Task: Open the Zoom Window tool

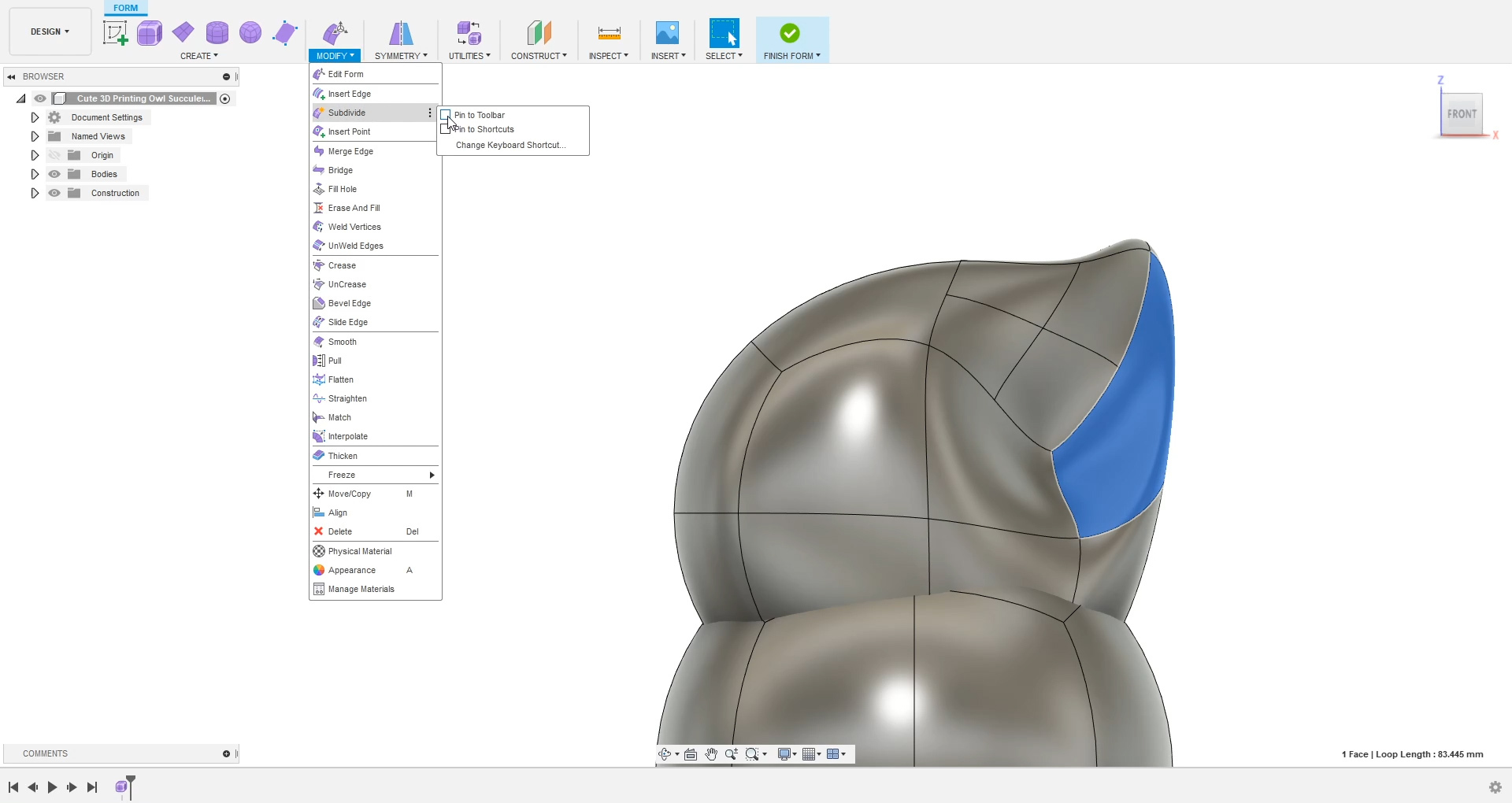Action: point(752,754)
